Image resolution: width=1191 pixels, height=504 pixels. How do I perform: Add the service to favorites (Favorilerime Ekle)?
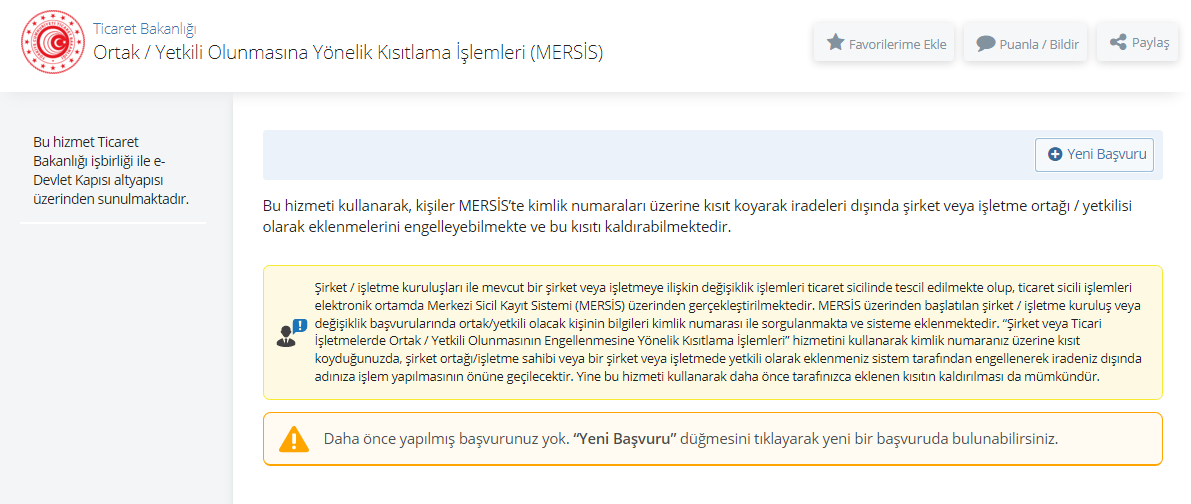pos(884,43)
